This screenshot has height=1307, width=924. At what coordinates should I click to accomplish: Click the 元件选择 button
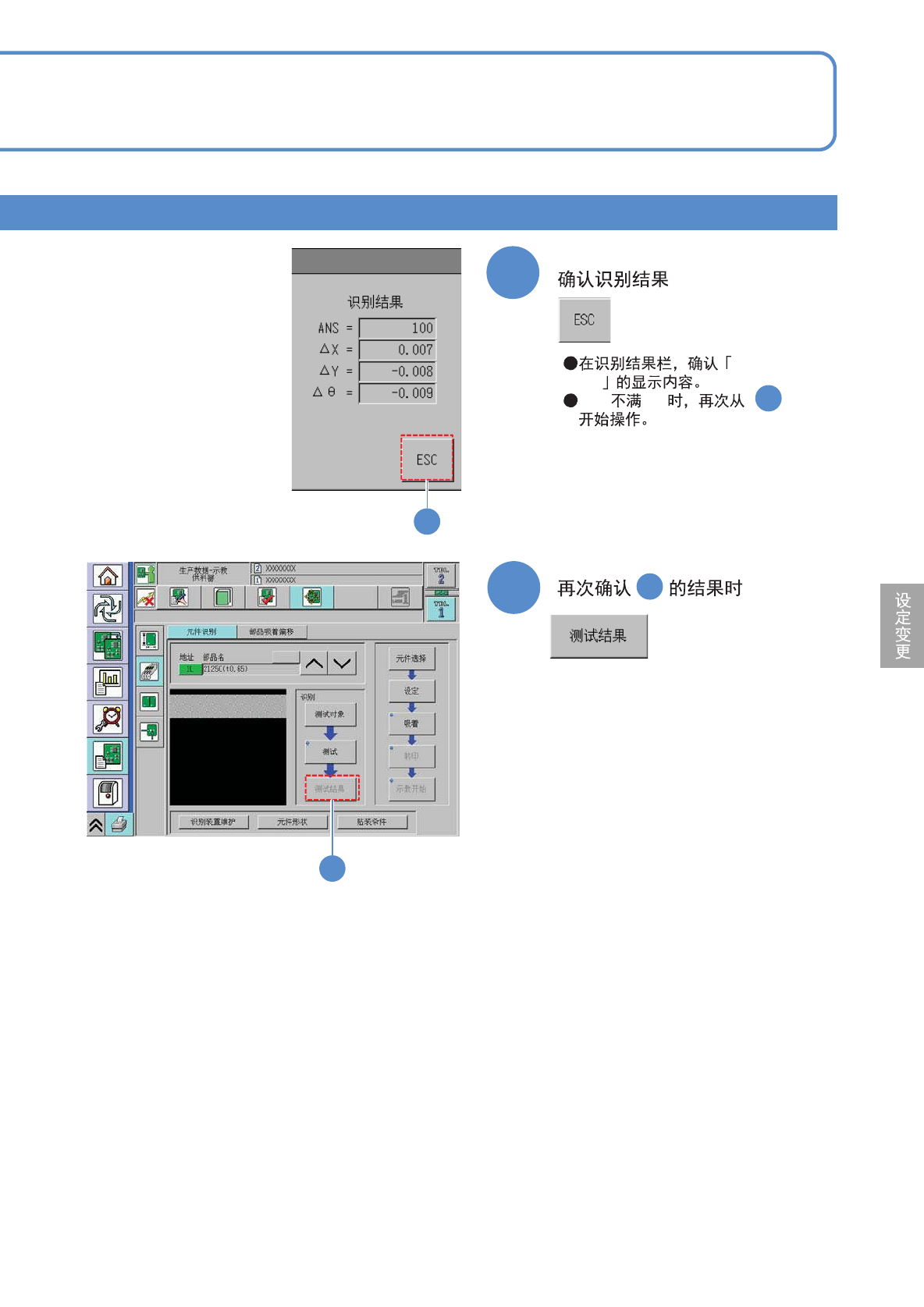click(x=411, y=659)
